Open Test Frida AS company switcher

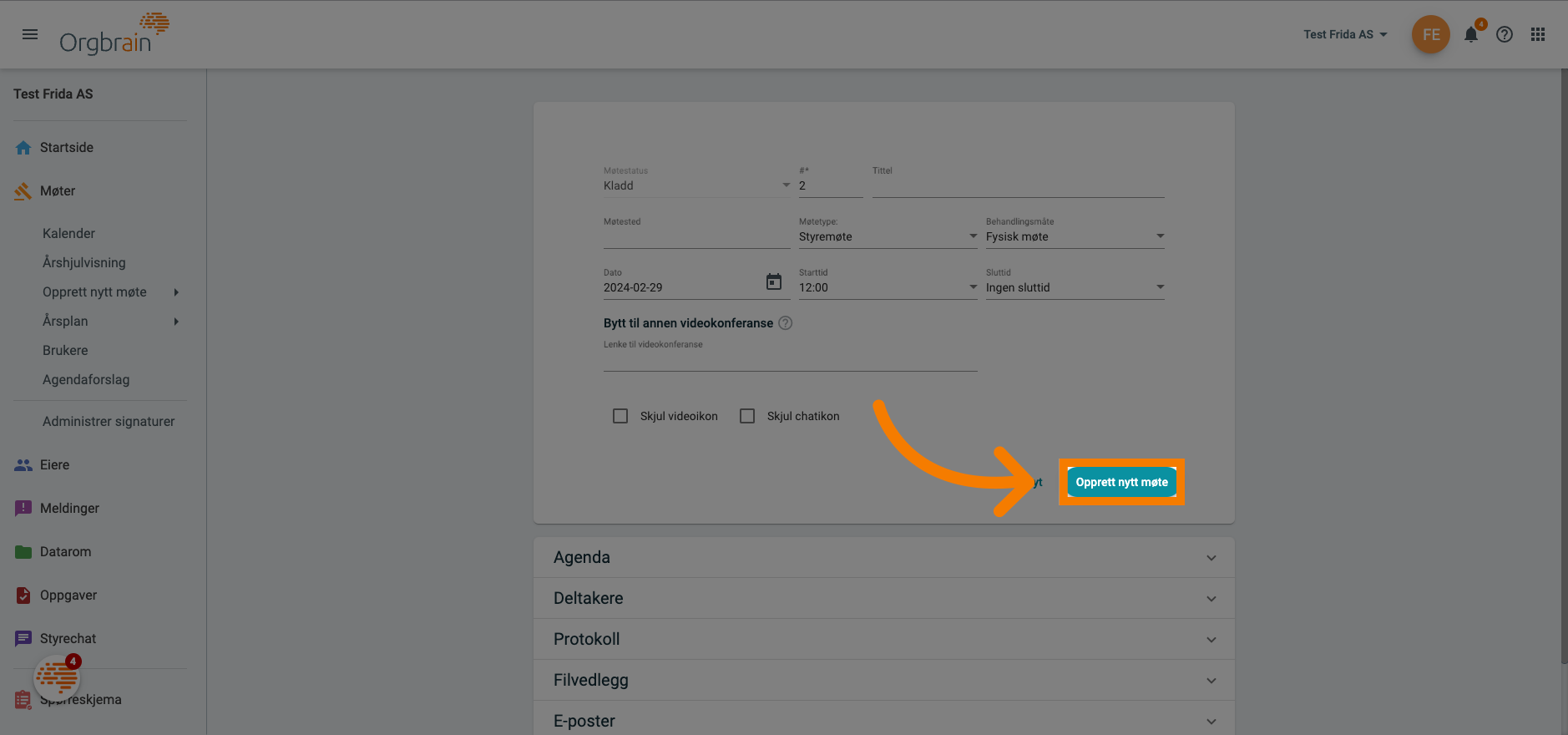tap(1345, 34)
